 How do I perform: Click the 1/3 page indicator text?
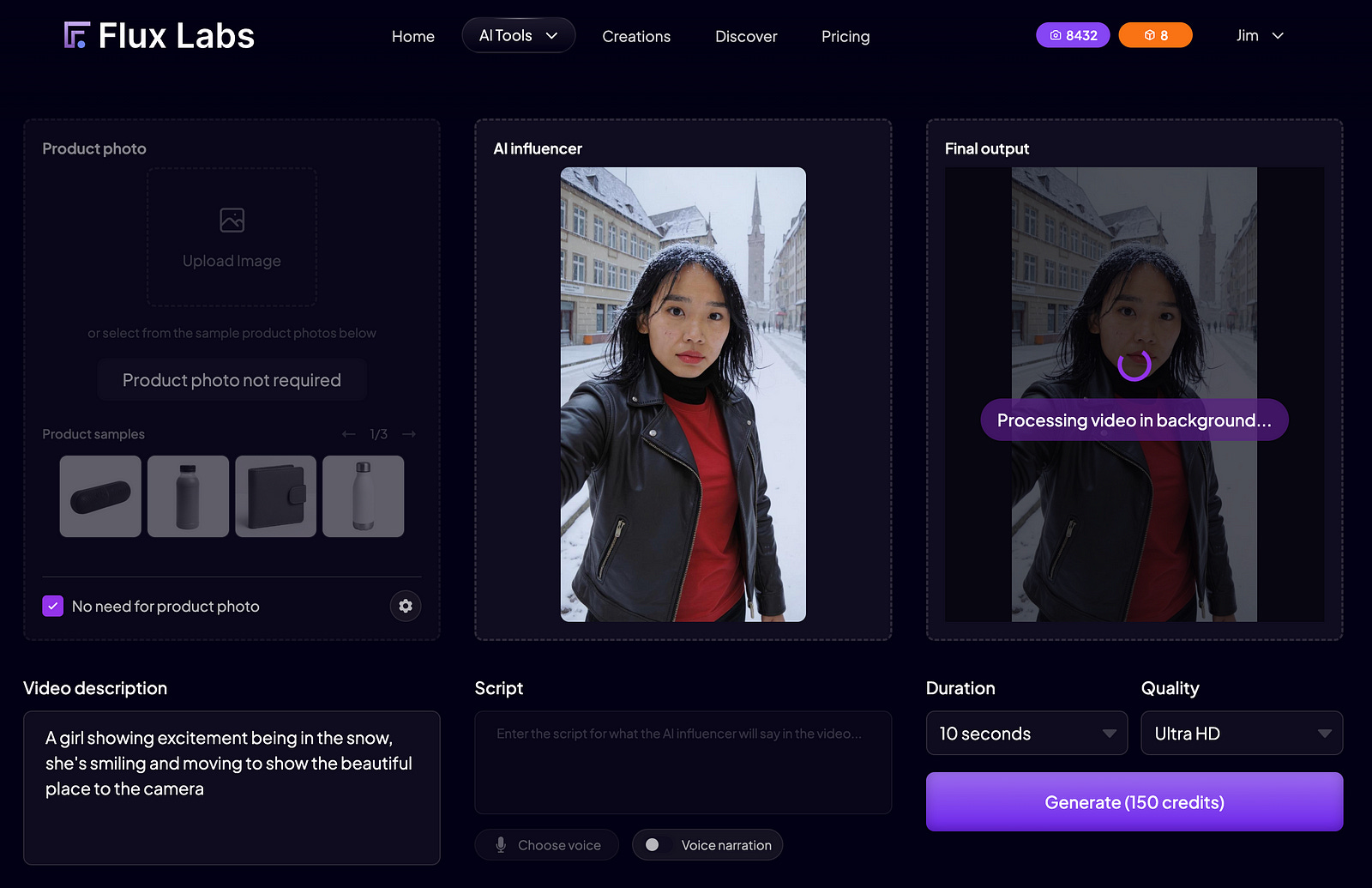click(x=379, y=434)
